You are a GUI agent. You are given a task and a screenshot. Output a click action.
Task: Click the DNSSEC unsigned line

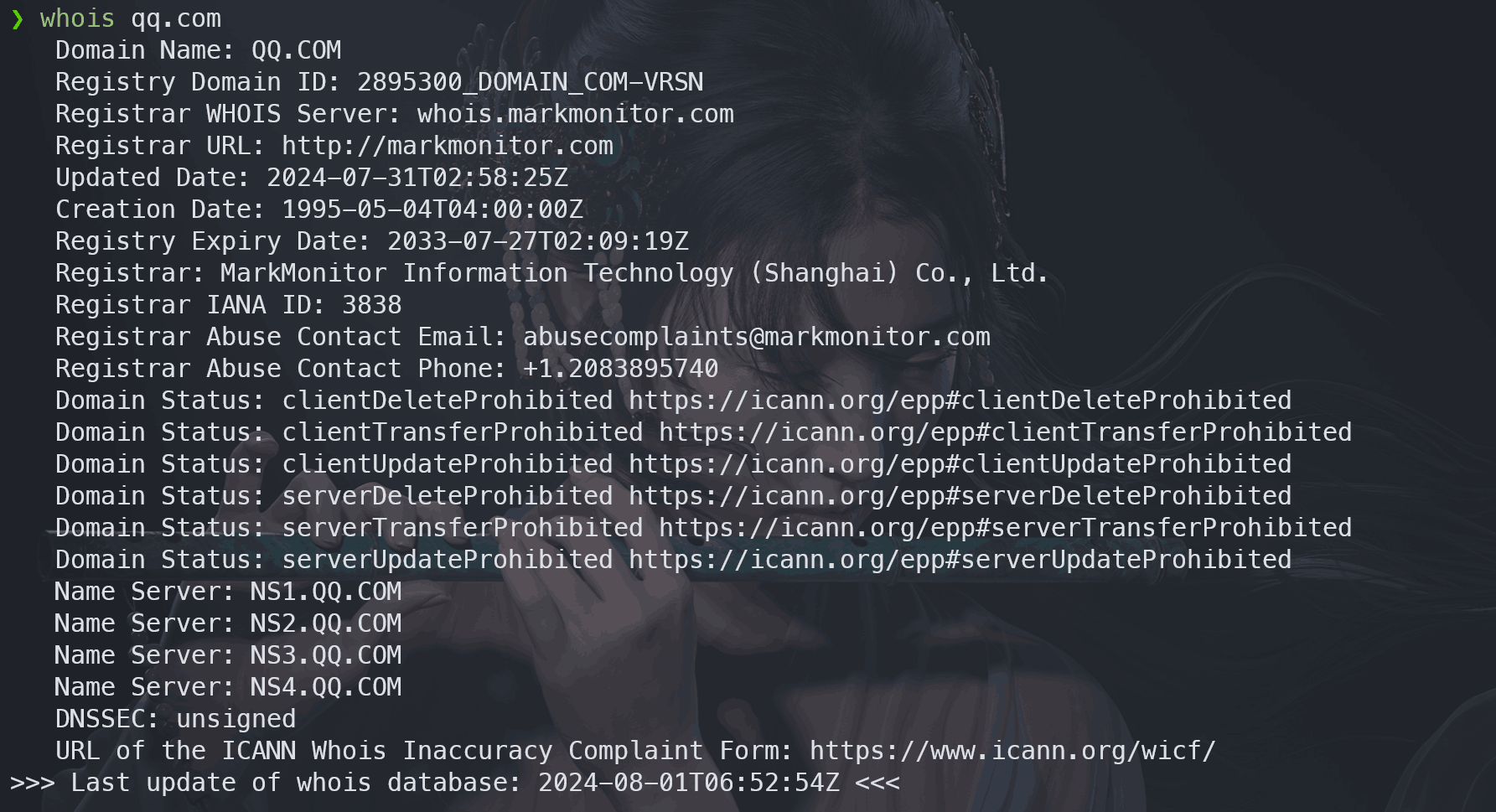coord(175,719)
